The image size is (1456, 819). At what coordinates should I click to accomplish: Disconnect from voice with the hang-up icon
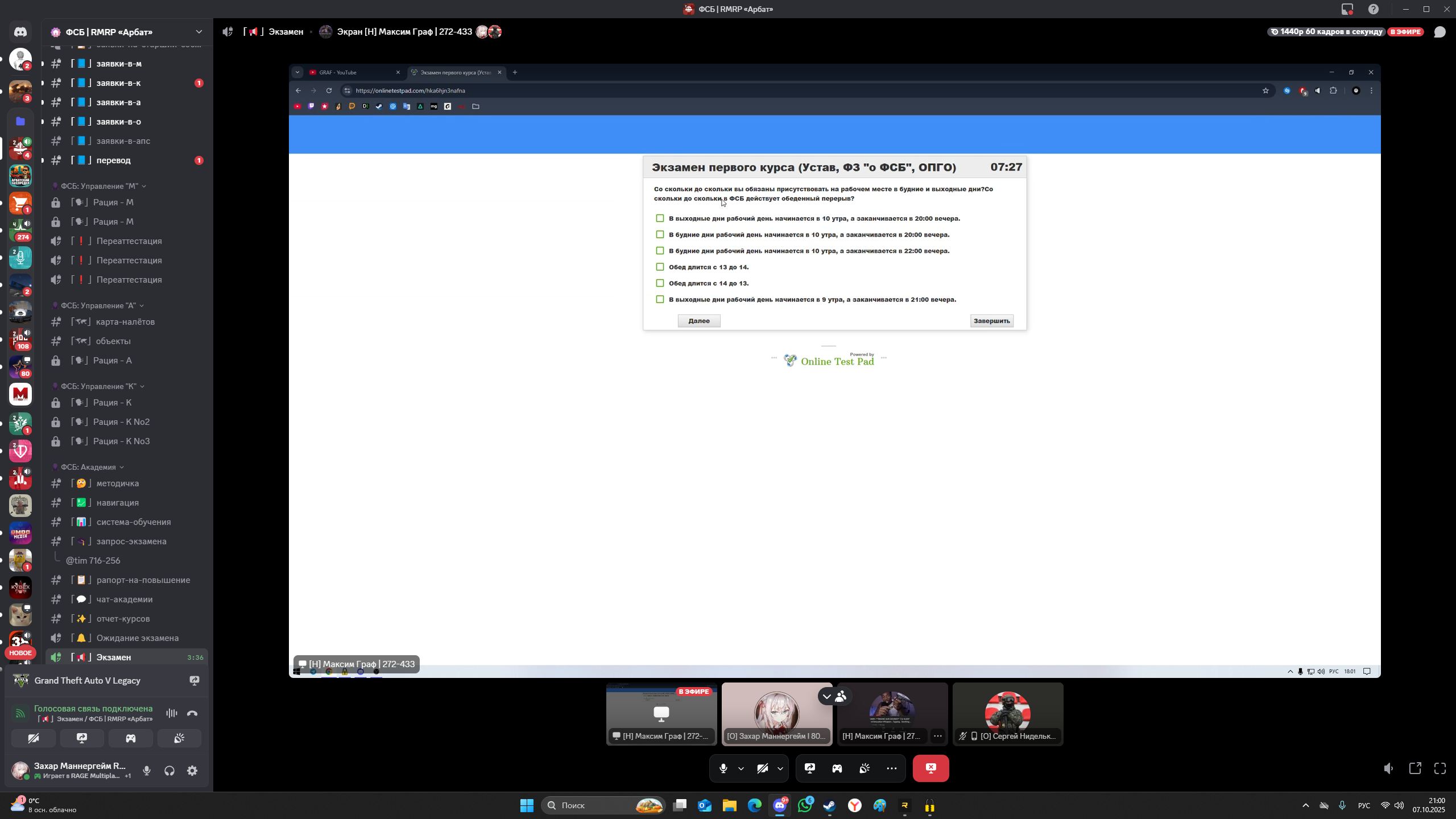coord(192,713)
